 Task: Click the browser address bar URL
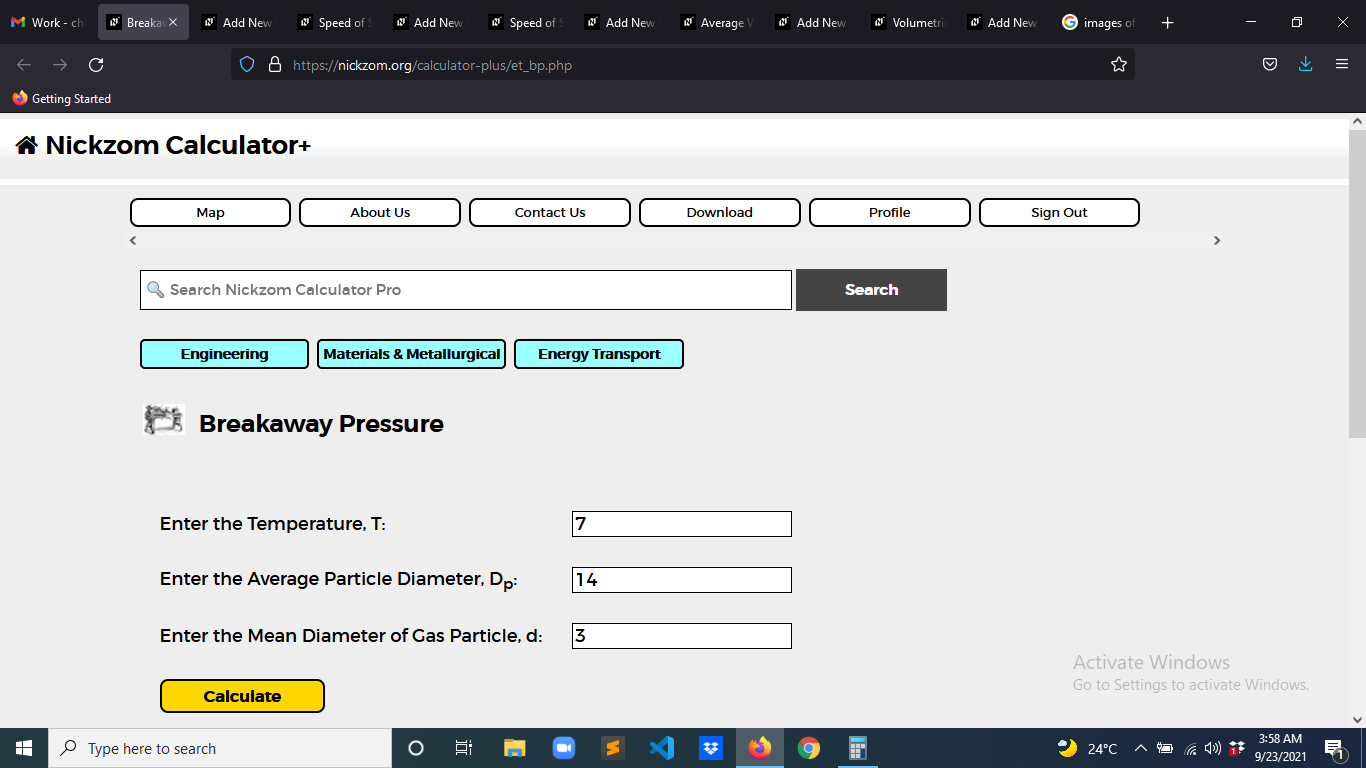pyautogui.click(x=432, y=65)
